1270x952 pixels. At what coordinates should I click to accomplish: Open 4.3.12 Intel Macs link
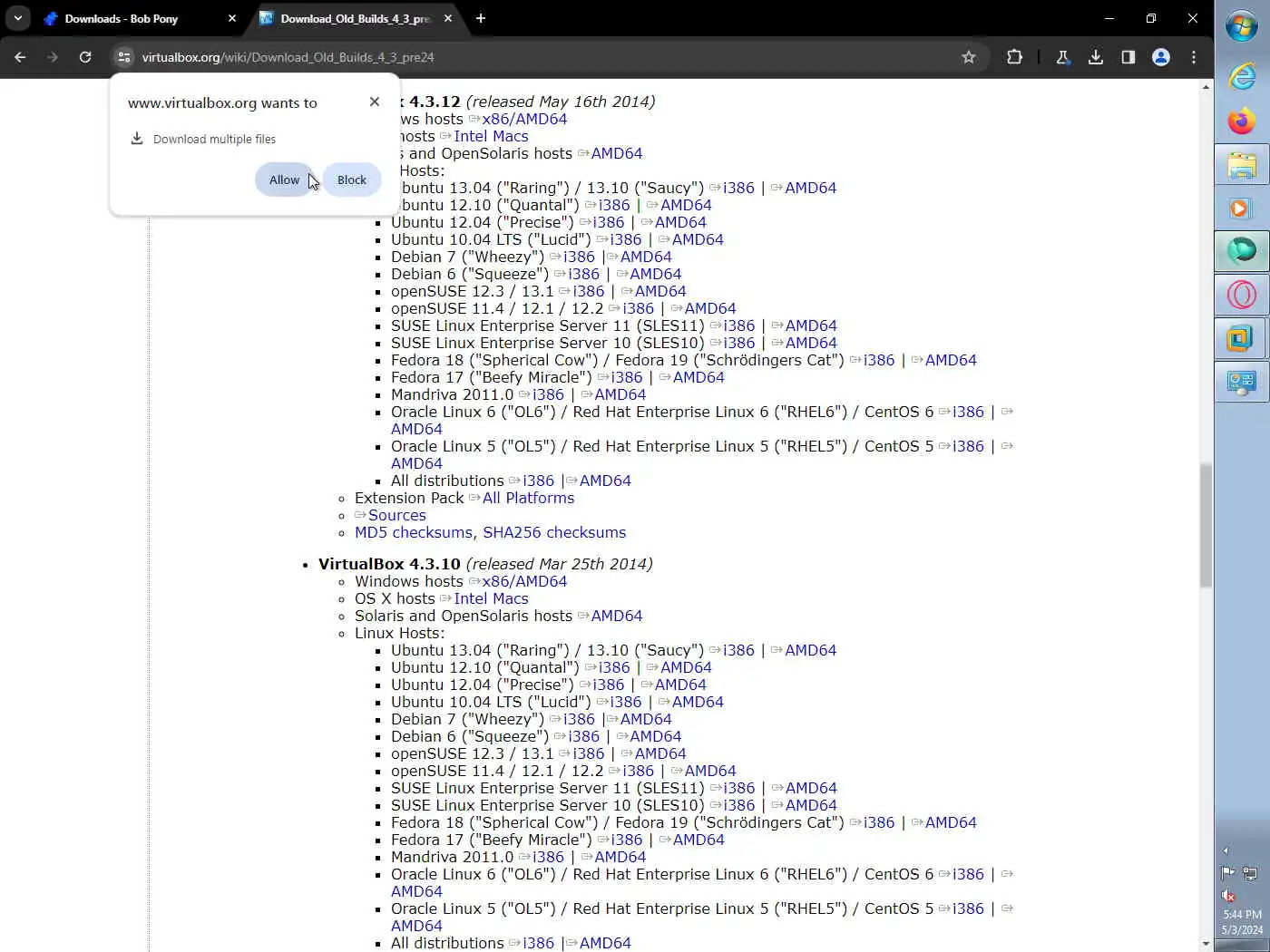click(x=491, y=136)
